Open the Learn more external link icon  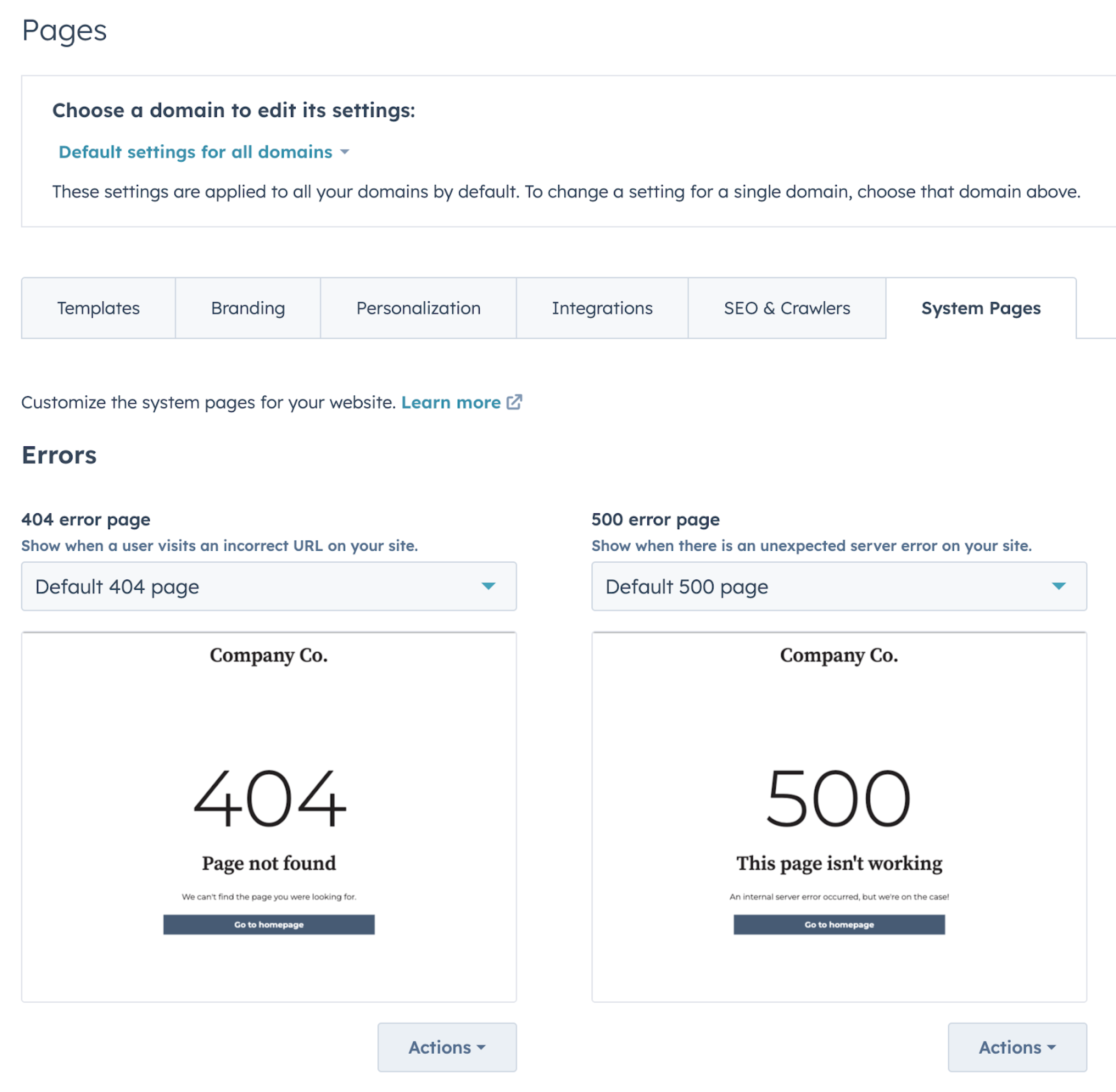pyautogui.click(x=514, y=402)
